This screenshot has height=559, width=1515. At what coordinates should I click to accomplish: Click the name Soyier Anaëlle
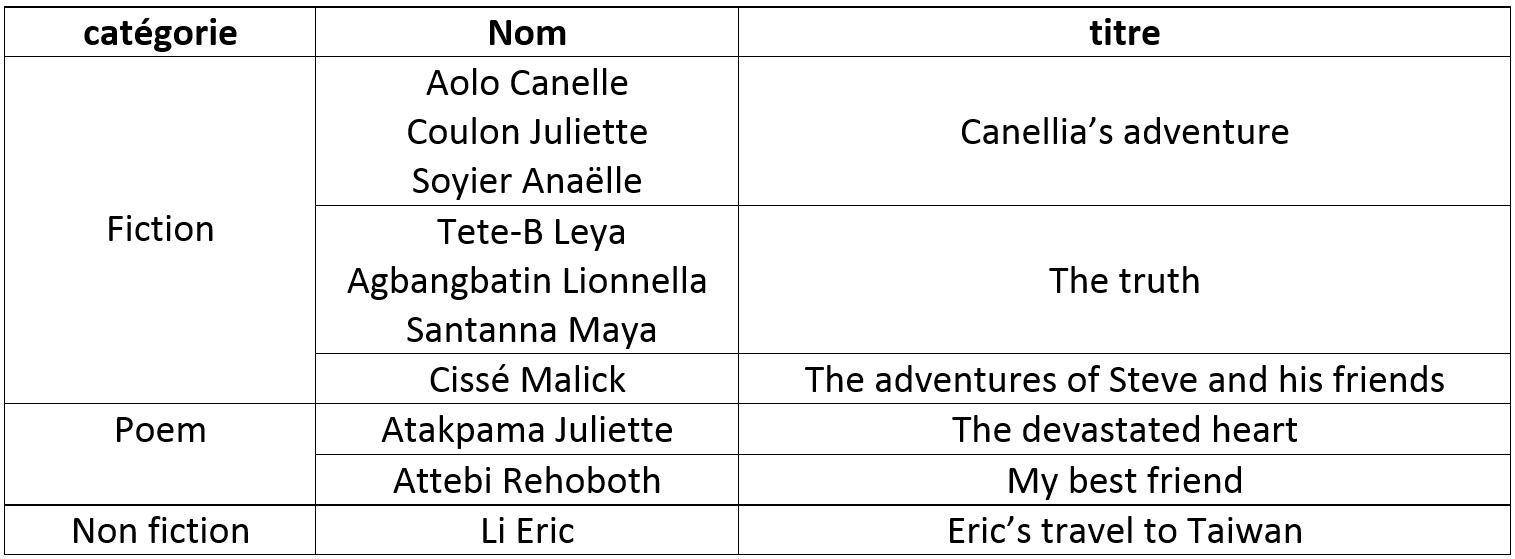tap(527, 180)
